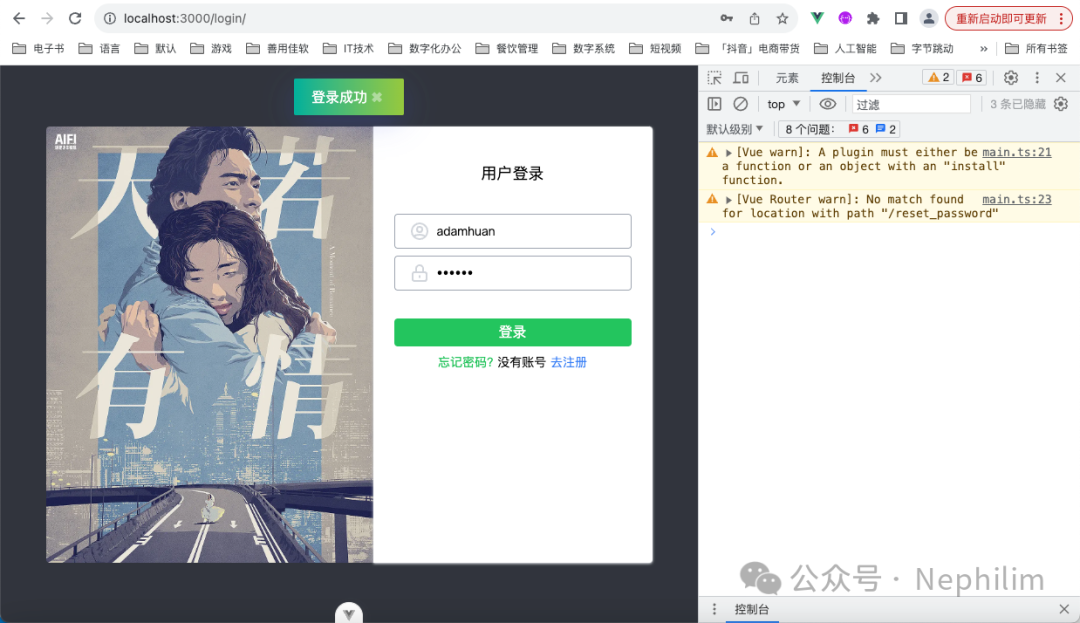
Task: Open the 8 个问题 issues link
Action: (x=839, y=129)
